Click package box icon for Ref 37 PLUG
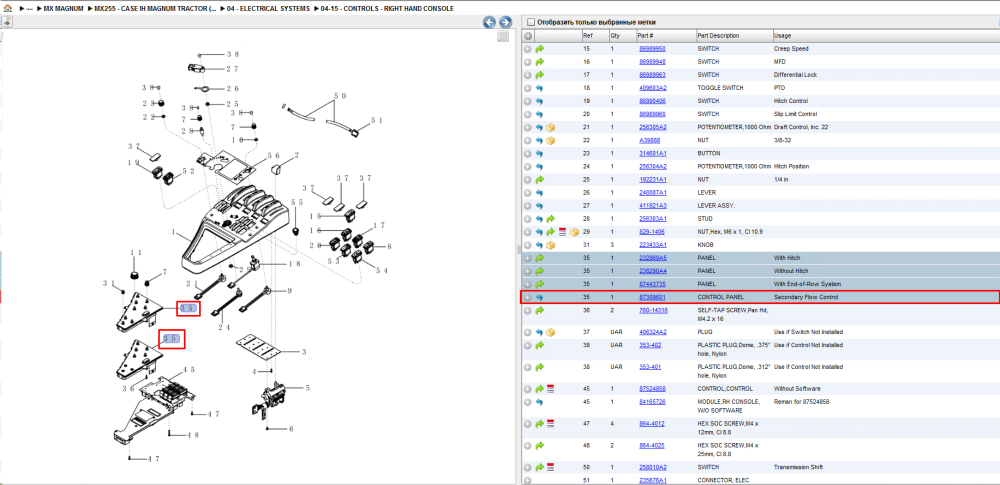This screenshot has height=485, width=1000. [x=550, y=332]
